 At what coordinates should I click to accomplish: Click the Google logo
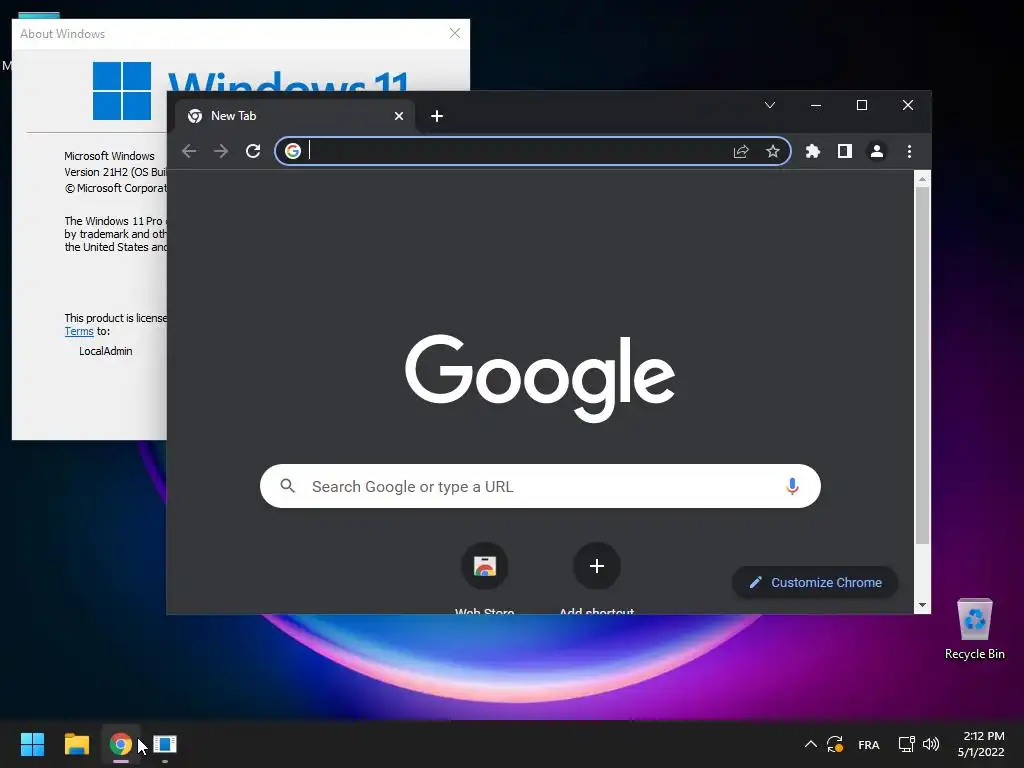pos(540,377)
